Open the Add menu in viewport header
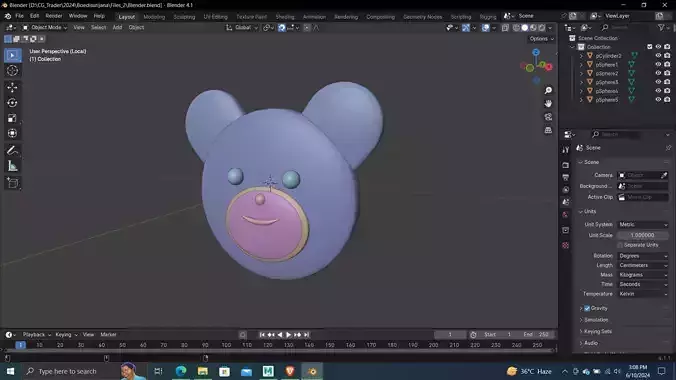The image size is (676, 380). click(117, 28)
